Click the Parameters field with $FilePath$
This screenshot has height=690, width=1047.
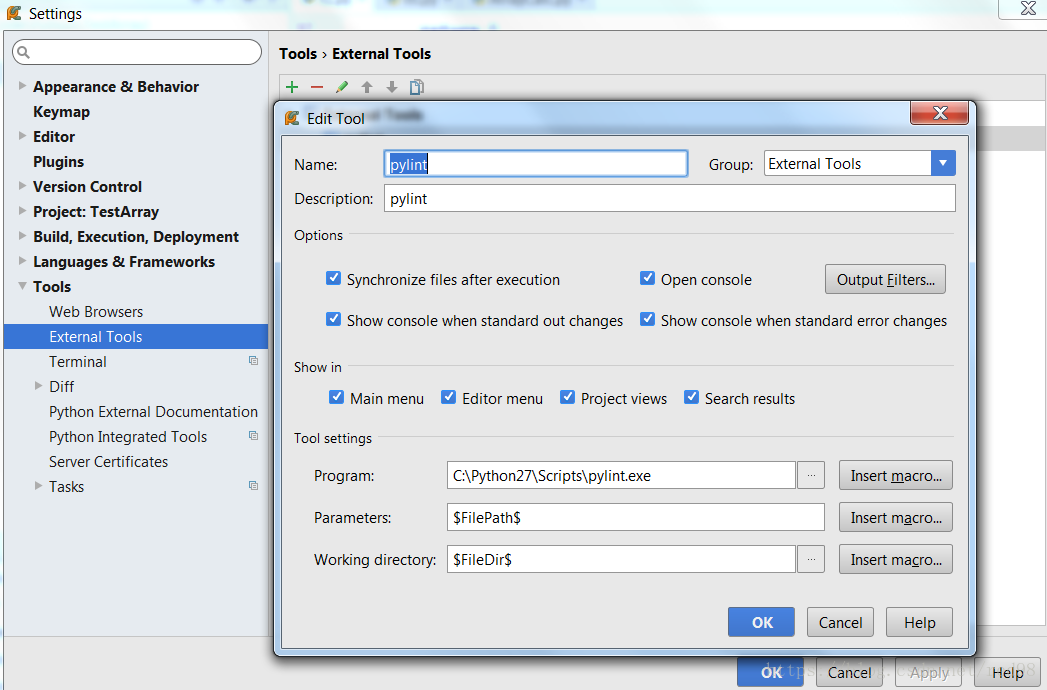tap(636, 518)
